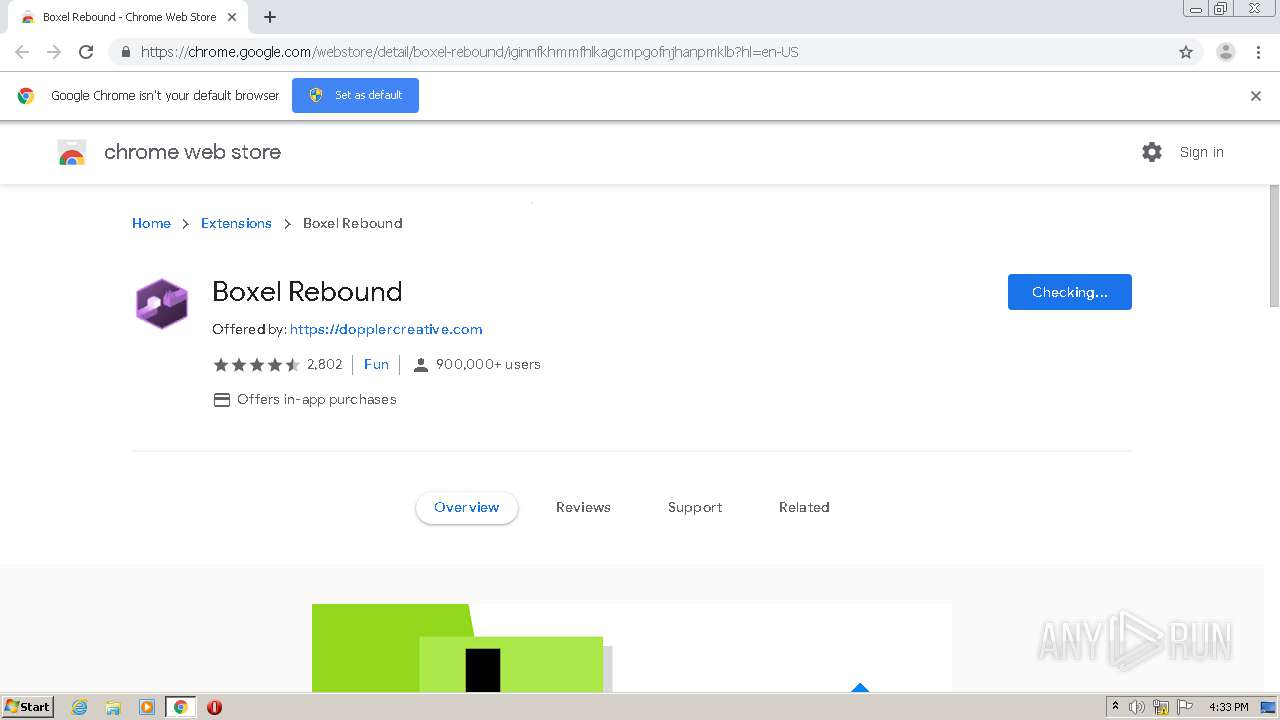Open the Fun category link

click(376, 365)
